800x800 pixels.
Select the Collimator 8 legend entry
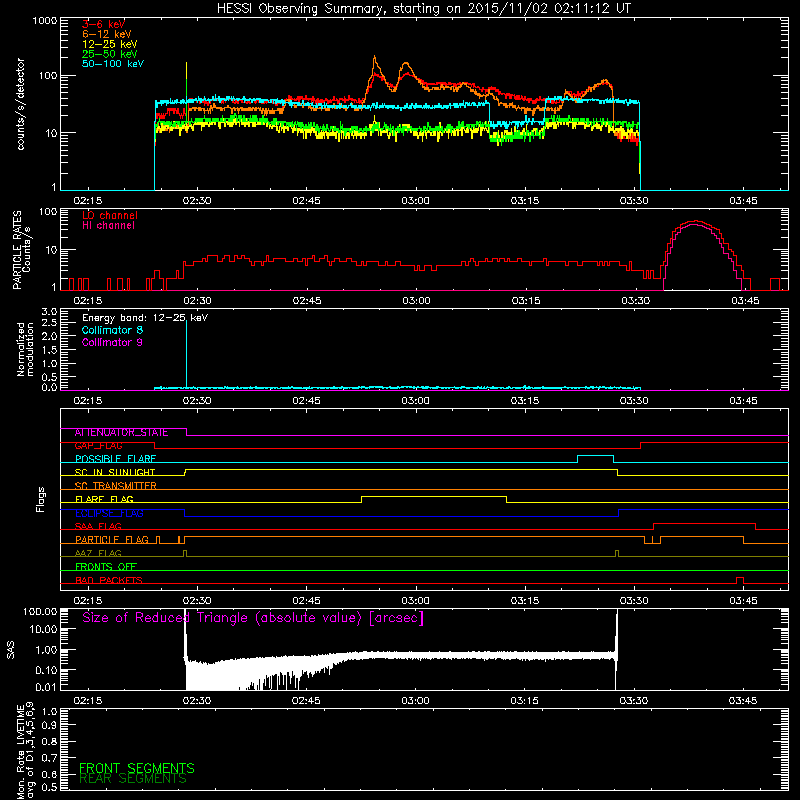(112, 330)
